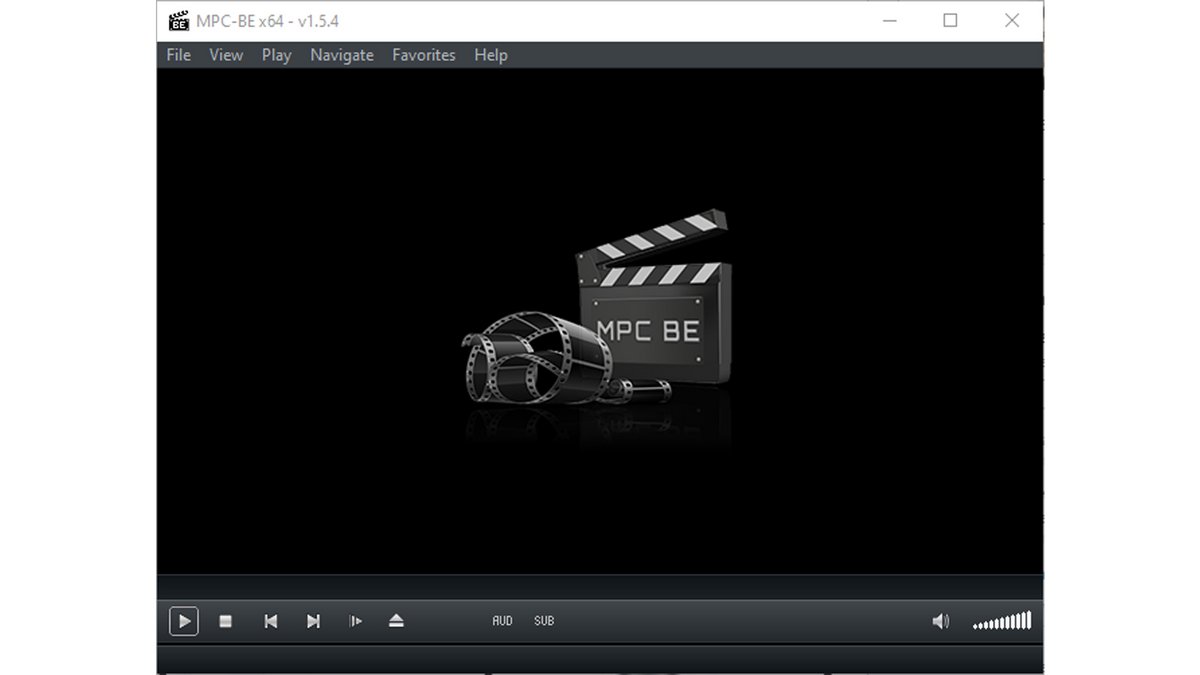Toggle subtitles with the SUB button
Viewport: 1200px width, 675px height.
click(x=543, y=621)
